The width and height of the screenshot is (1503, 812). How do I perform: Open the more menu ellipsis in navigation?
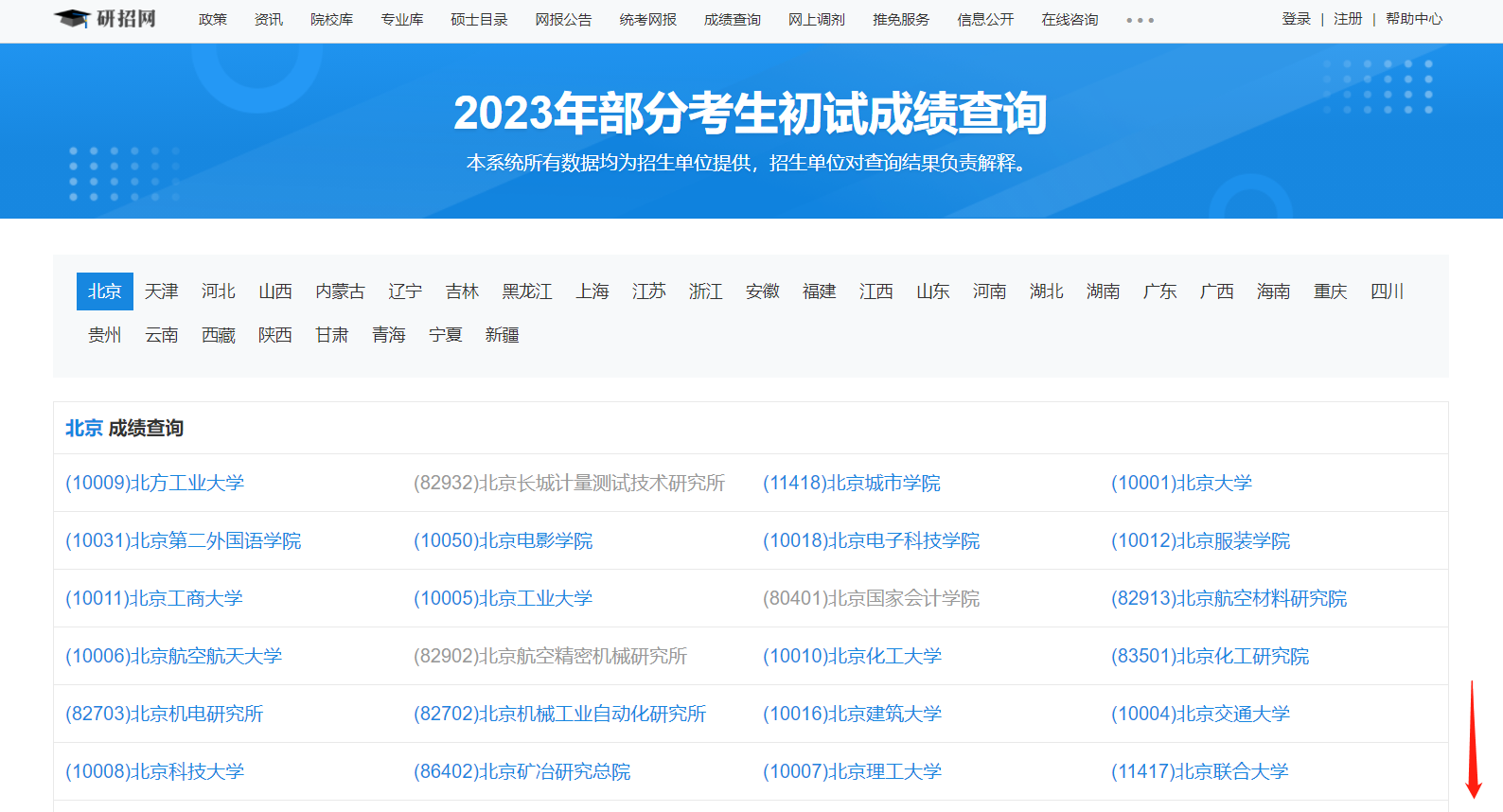(1140, 20)
